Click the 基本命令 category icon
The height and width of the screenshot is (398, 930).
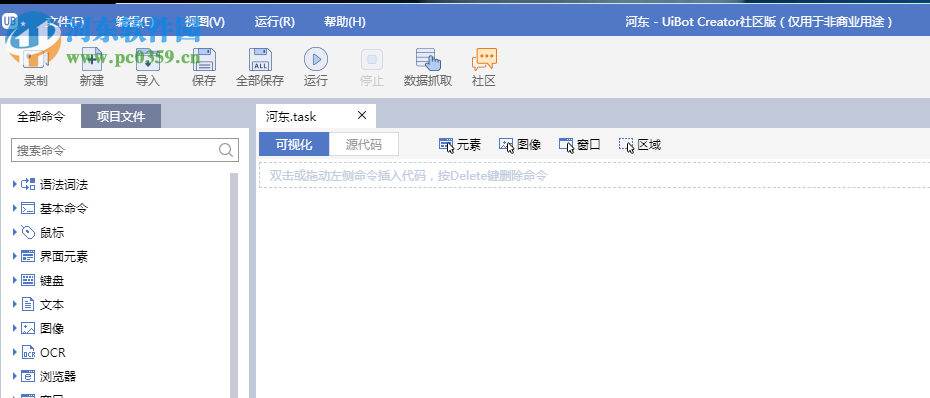click(x=28, y=208)
